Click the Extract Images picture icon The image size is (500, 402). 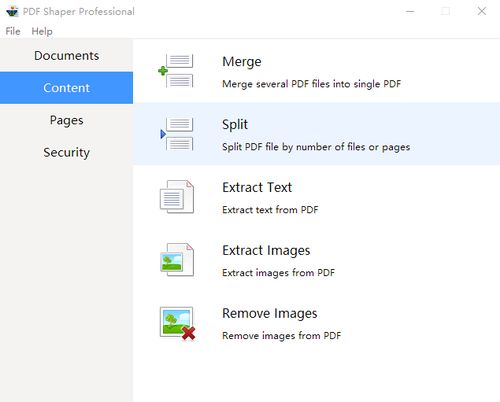[x=177, y=260]
